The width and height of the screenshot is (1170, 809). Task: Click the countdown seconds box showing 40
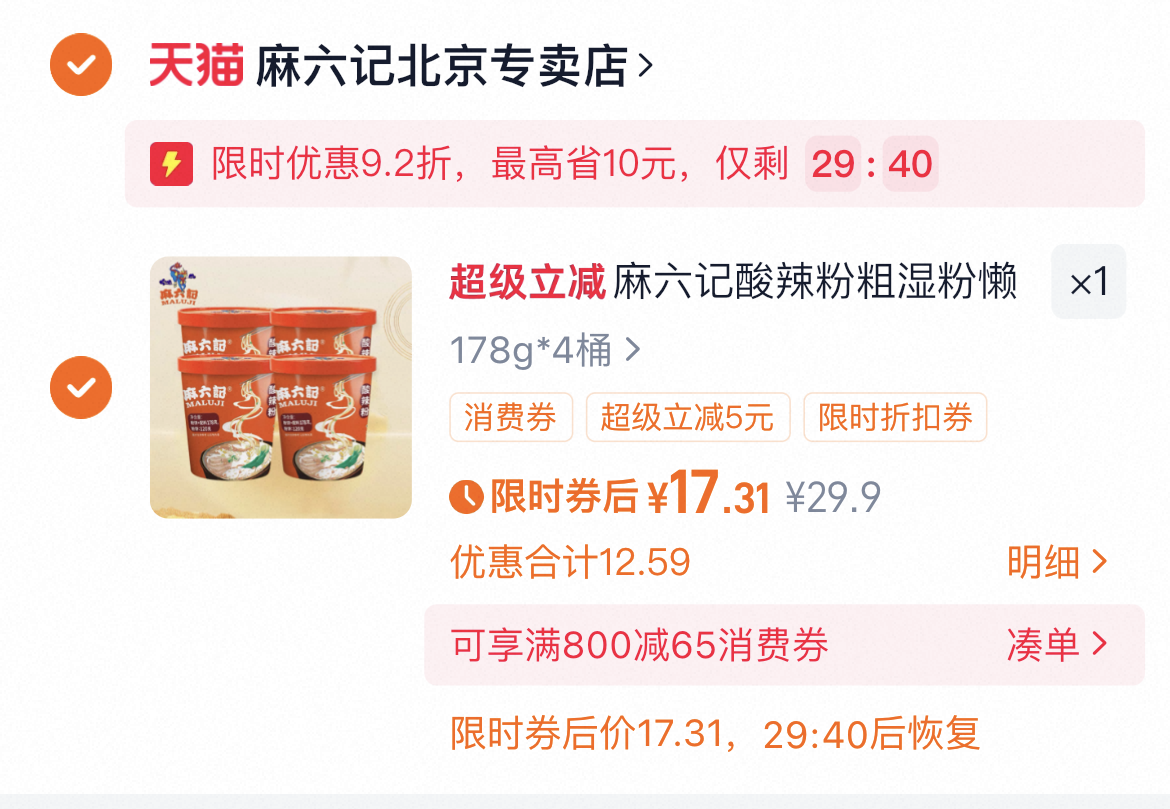click(x=910, y=163)
